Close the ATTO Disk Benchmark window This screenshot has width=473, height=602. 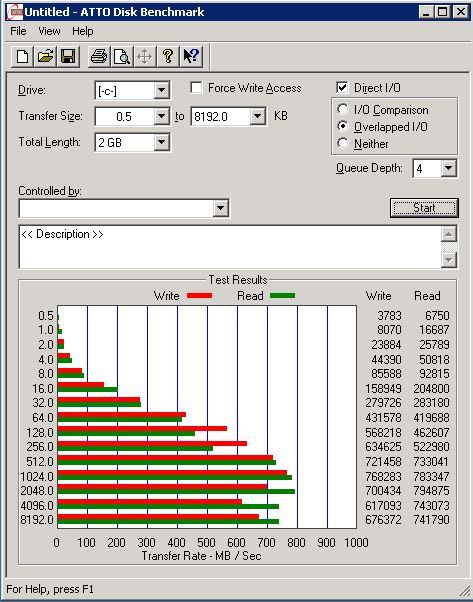pos(460,12)
